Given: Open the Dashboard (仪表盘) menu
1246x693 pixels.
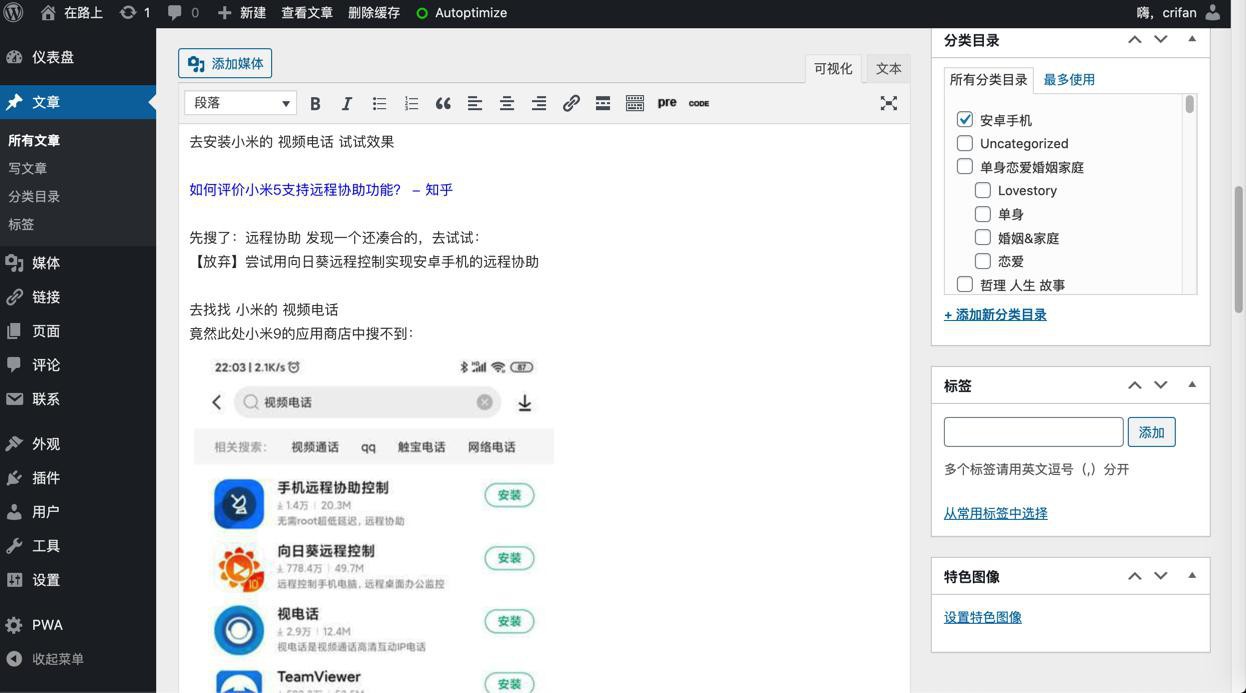Looking at the screenshot, I should [78, 57].
